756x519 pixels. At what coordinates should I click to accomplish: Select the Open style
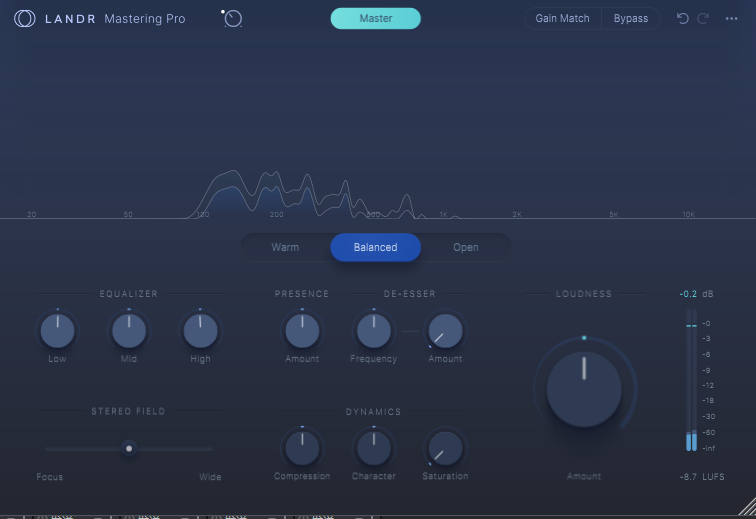click(466, 247)
